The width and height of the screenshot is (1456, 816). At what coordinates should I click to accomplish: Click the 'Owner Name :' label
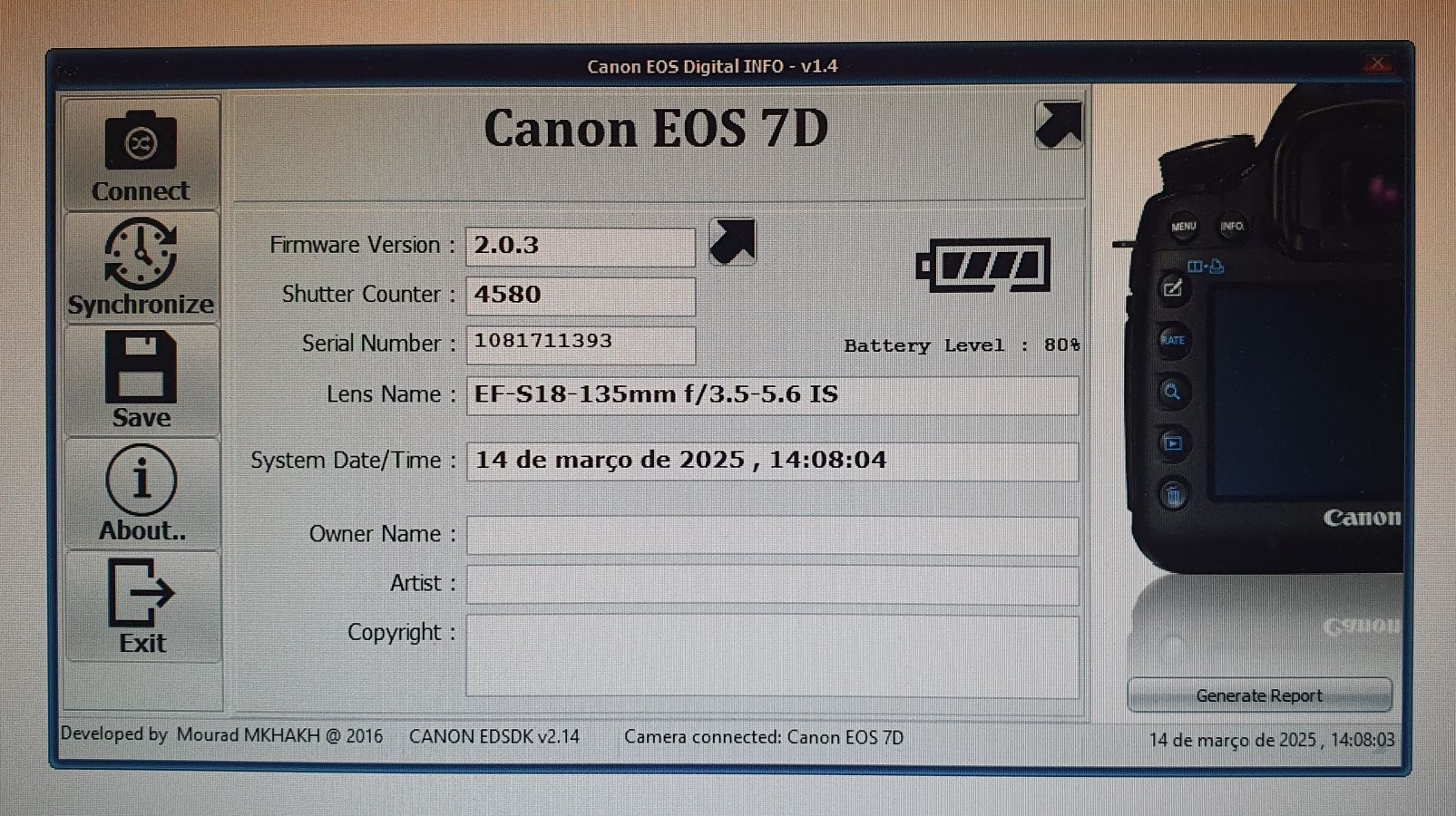382,534
